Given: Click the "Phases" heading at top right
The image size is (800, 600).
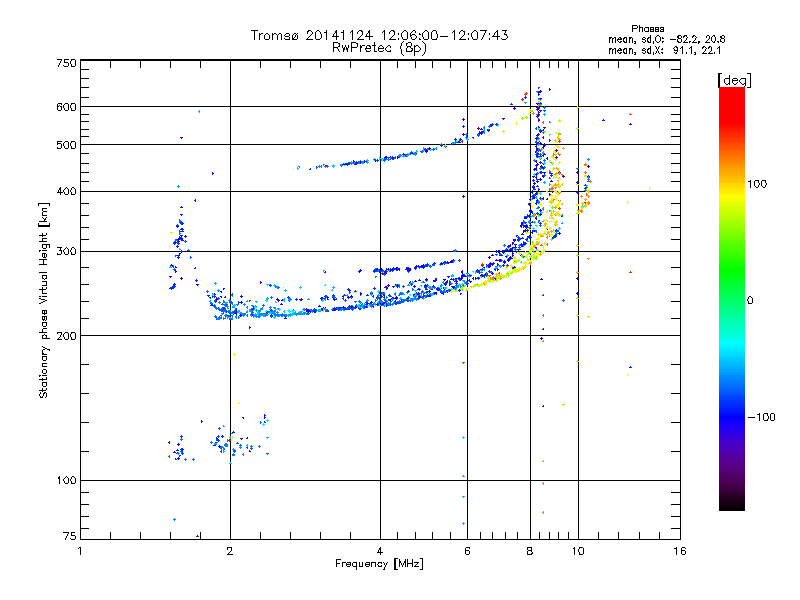Looking at the screenshot, I should (x=647, y=29).
